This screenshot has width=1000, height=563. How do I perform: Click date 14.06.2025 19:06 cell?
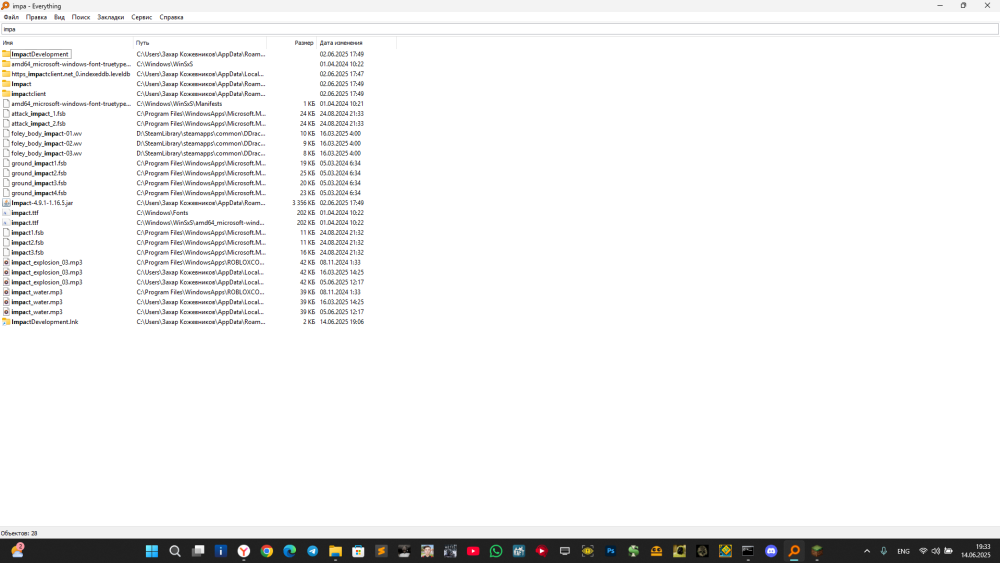click(x=342, y=322)
